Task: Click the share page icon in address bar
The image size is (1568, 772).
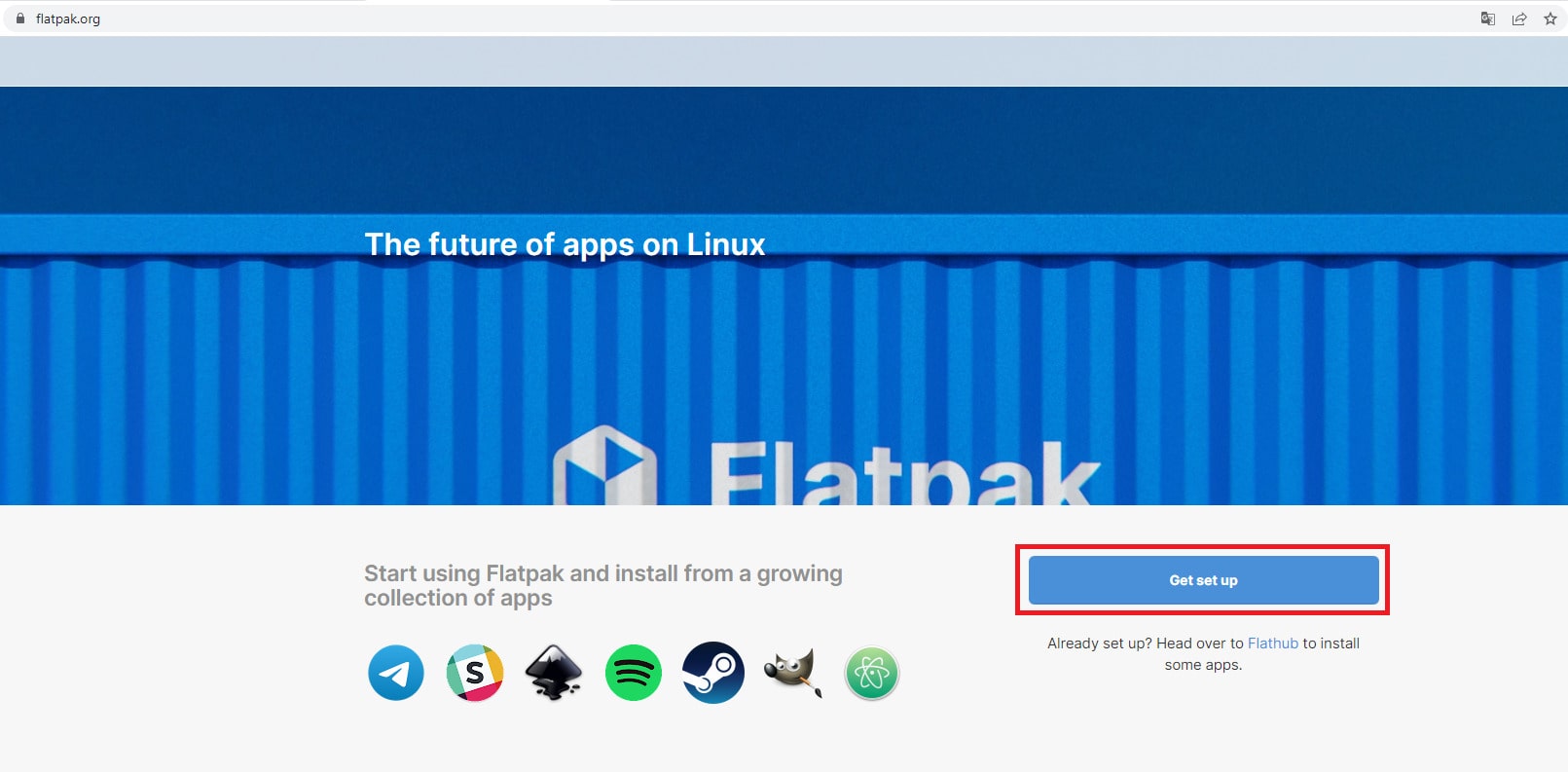Action: point(1519,18)
